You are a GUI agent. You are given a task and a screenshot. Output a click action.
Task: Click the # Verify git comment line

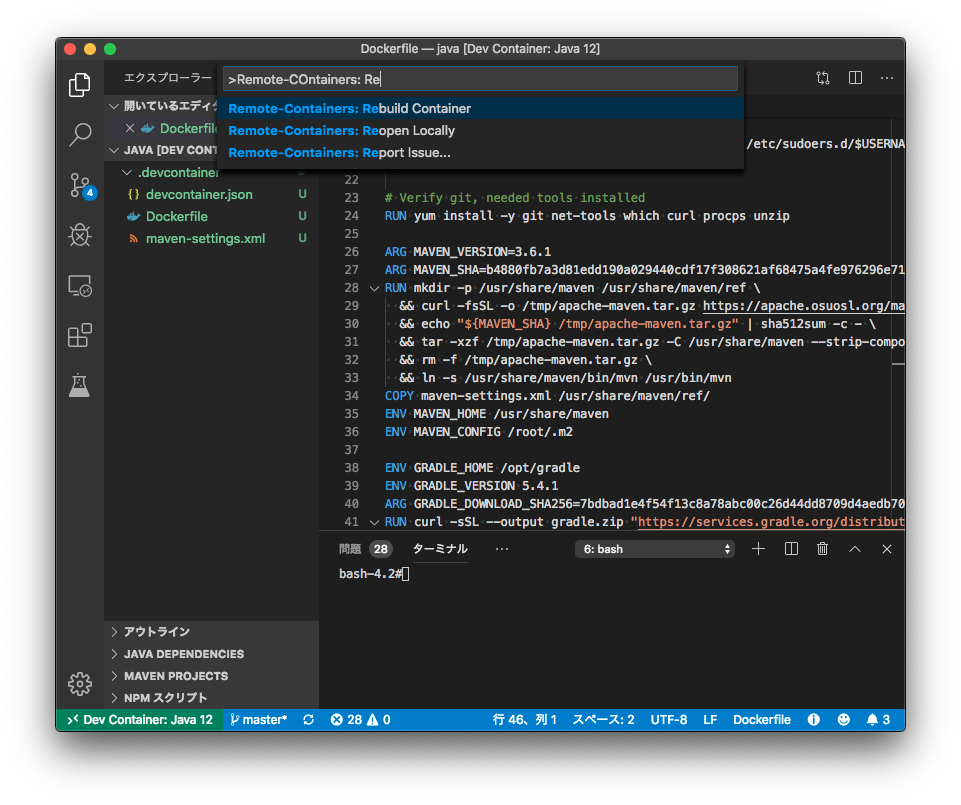[515, 198]
